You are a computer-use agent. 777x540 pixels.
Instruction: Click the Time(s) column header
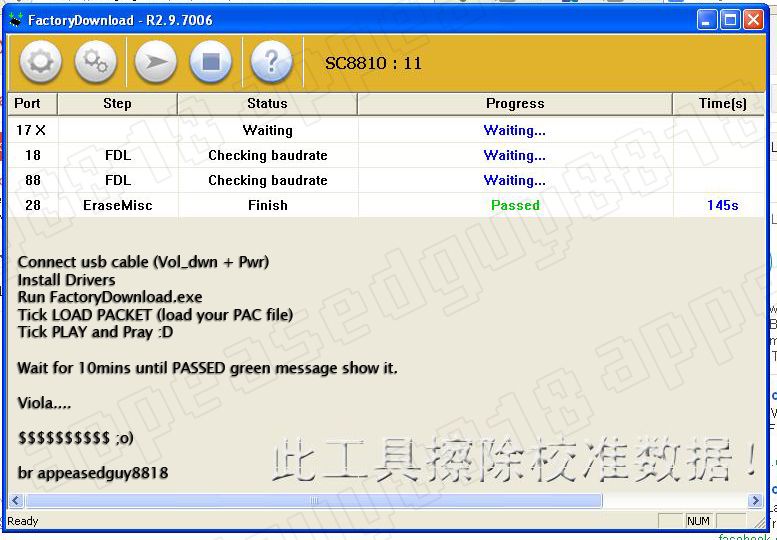(722, 104)
